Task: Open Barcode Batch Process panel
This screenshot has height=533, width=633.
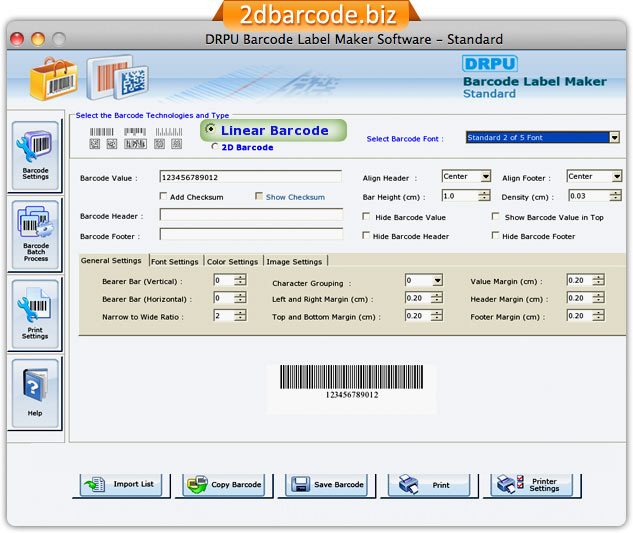Action: click(35, 235)
